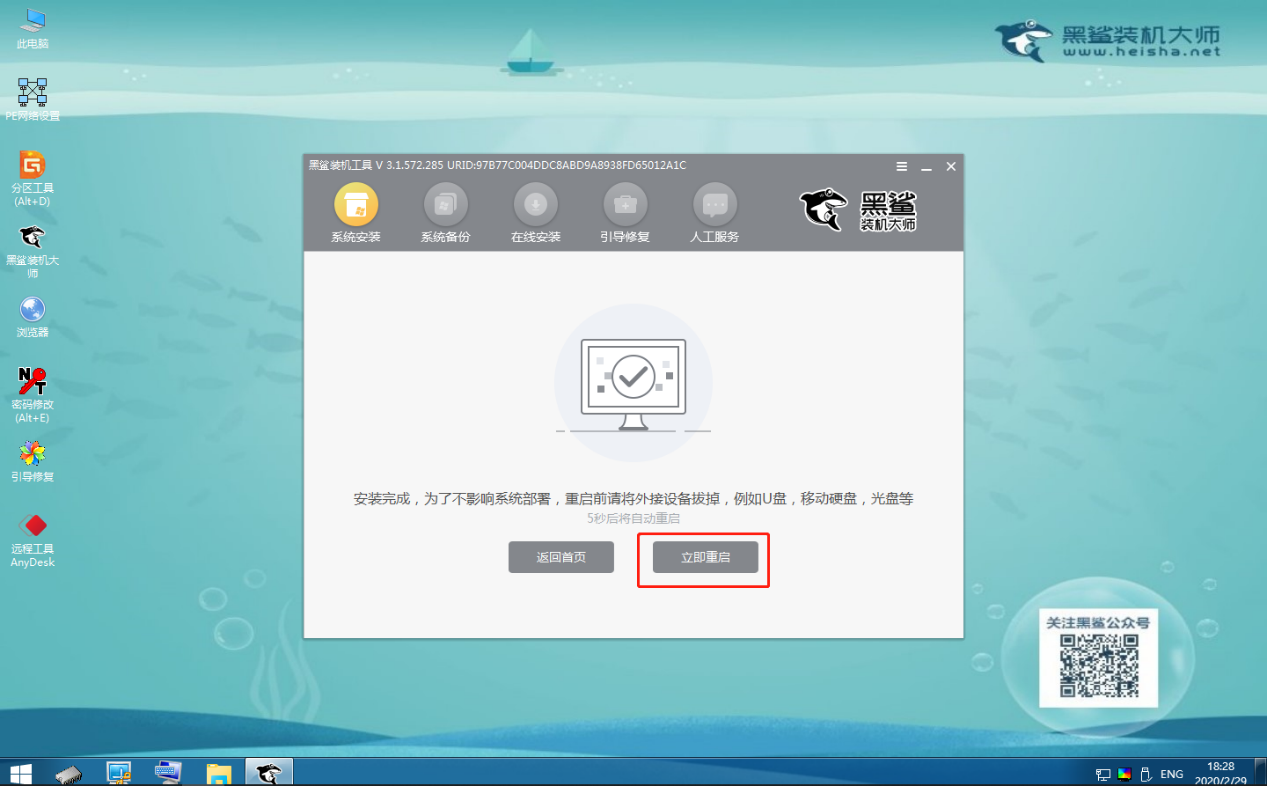Open the Windows Start menu

(x=19, y=771)
